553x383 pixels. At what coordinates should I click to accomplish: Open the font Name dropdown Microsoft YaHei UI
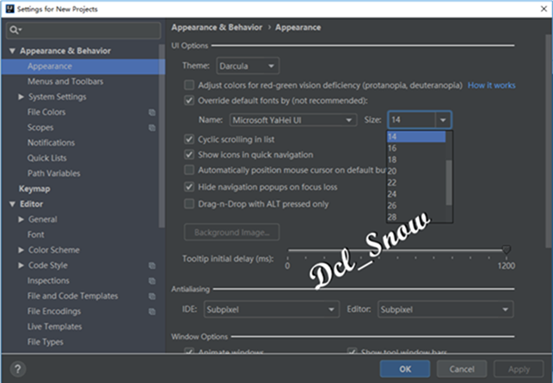click(293, 120)
